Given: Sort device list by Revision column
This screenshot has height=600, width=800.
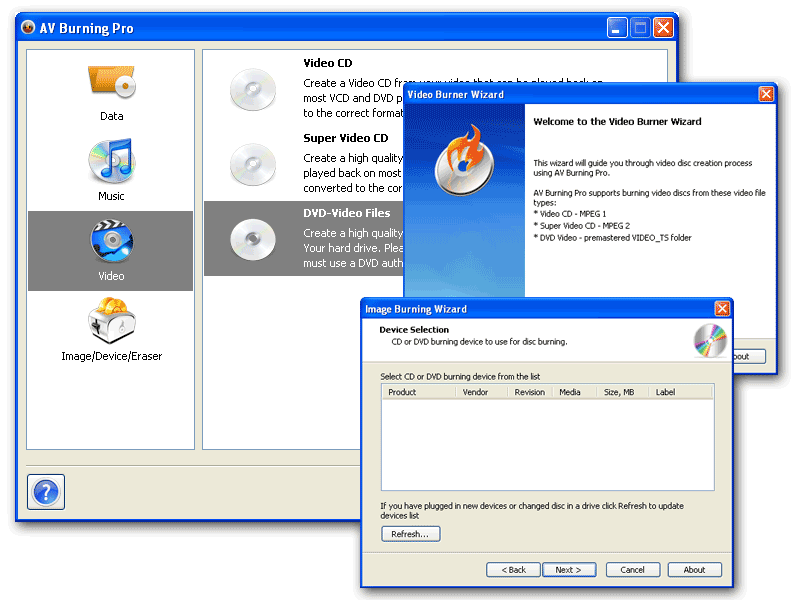Looking at the screenshot, I should 530,392.
